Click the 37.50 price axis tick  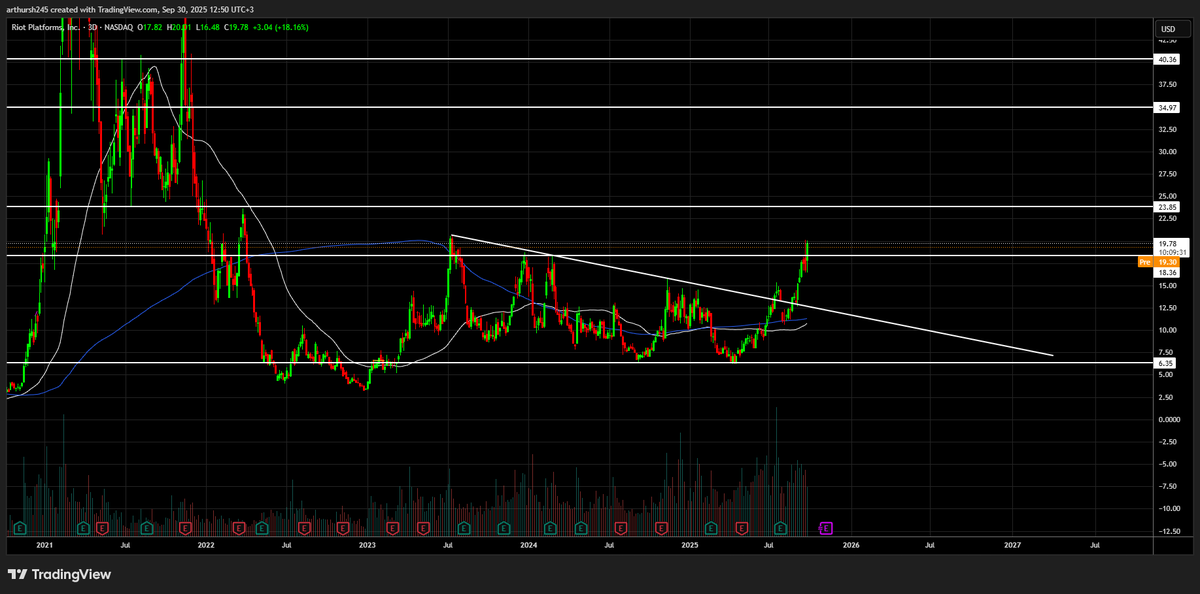pyautogui.click(x=1167, y=85)
